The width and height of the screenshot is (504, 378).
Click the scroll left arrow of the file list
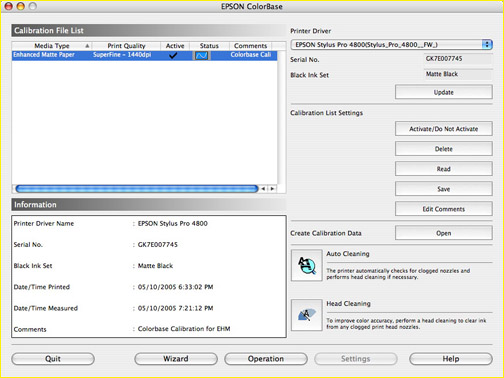click(263, 189)
